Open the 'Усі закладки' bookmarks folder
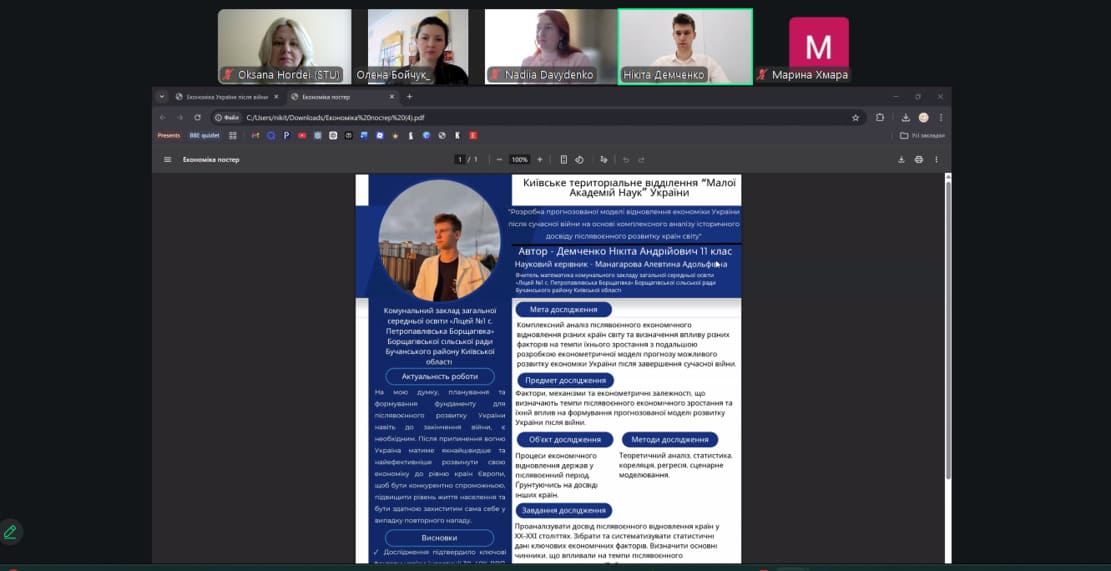1111x571 pixels. point(922,135)
